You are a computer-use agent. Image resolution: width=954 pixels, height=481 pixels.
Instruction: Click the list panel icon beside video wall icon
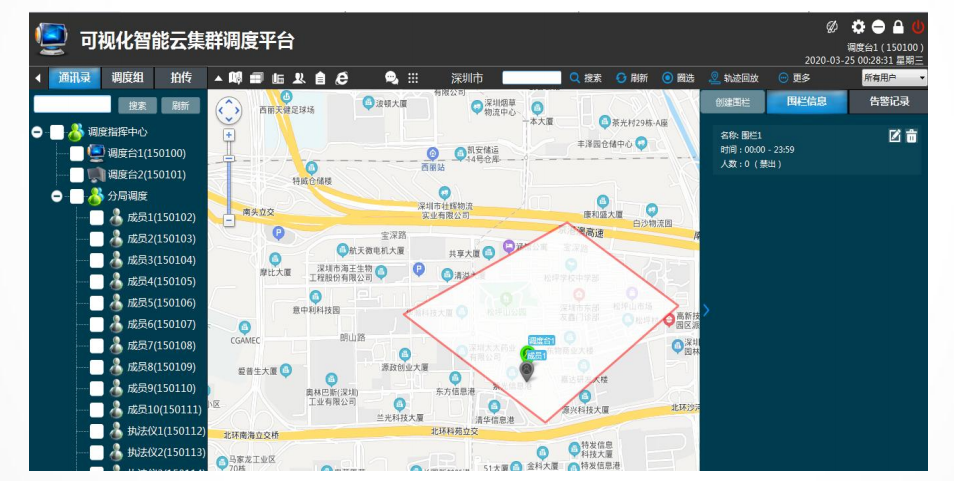tap(278, 78)
